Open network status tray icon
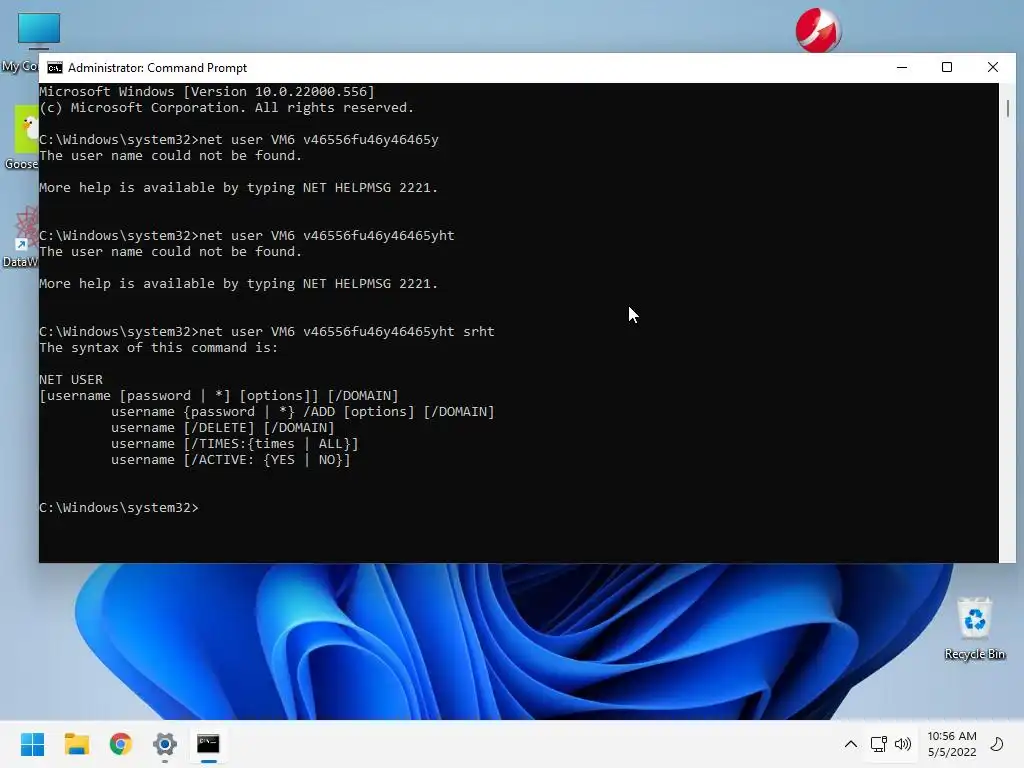 [878, 744]
